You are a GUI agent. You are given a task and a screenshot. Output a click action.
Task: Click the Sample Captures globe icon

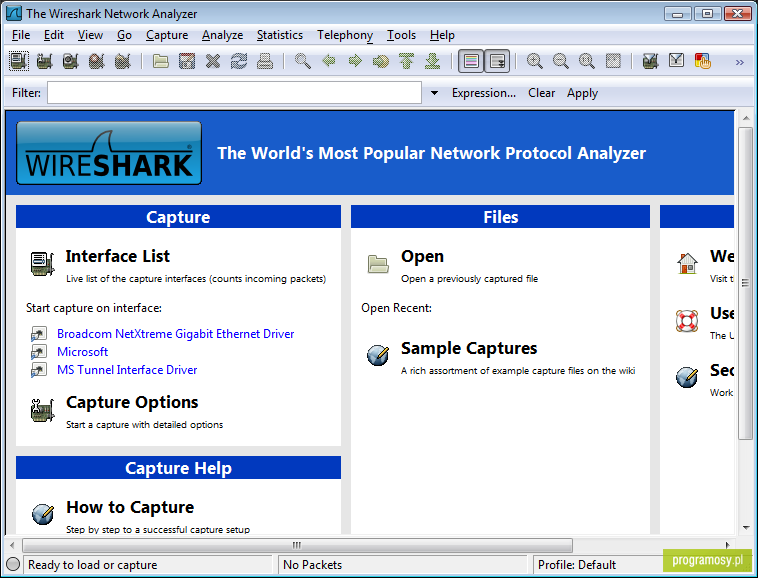click(378, 356)
